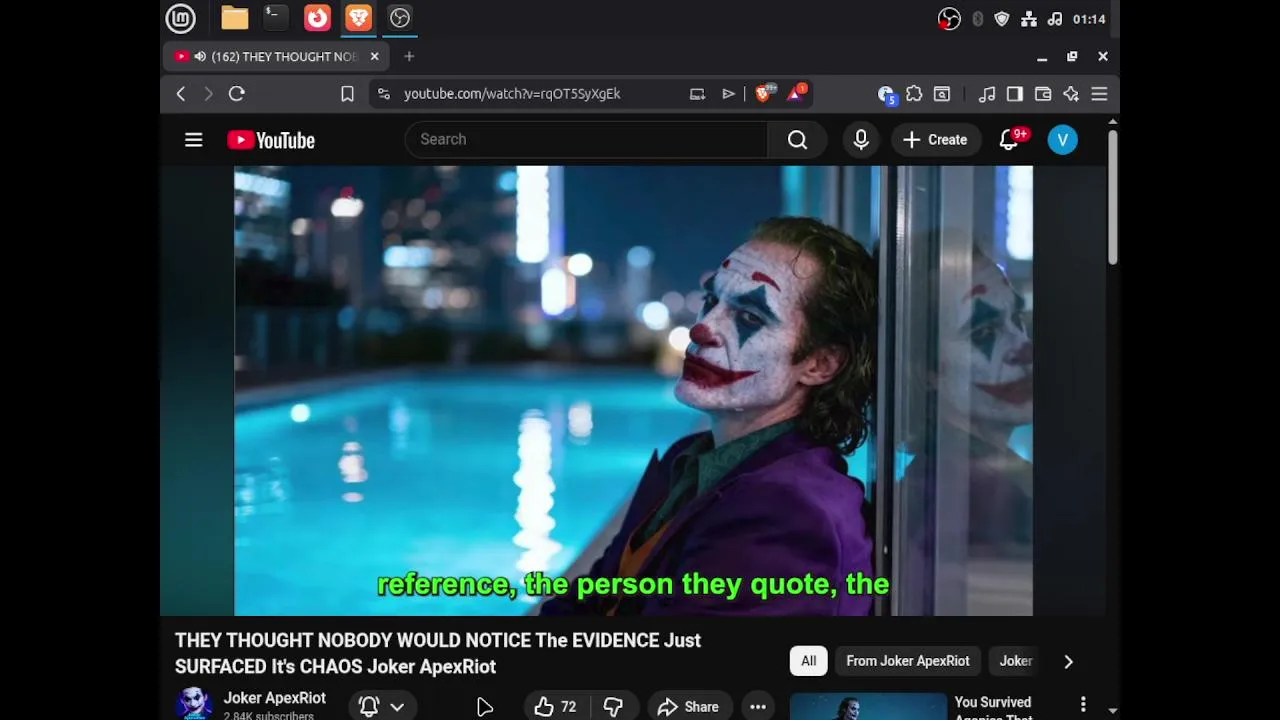Start voice search with microphone
This screenshot has height=720, width=1280.
click(x=861, y=140)
